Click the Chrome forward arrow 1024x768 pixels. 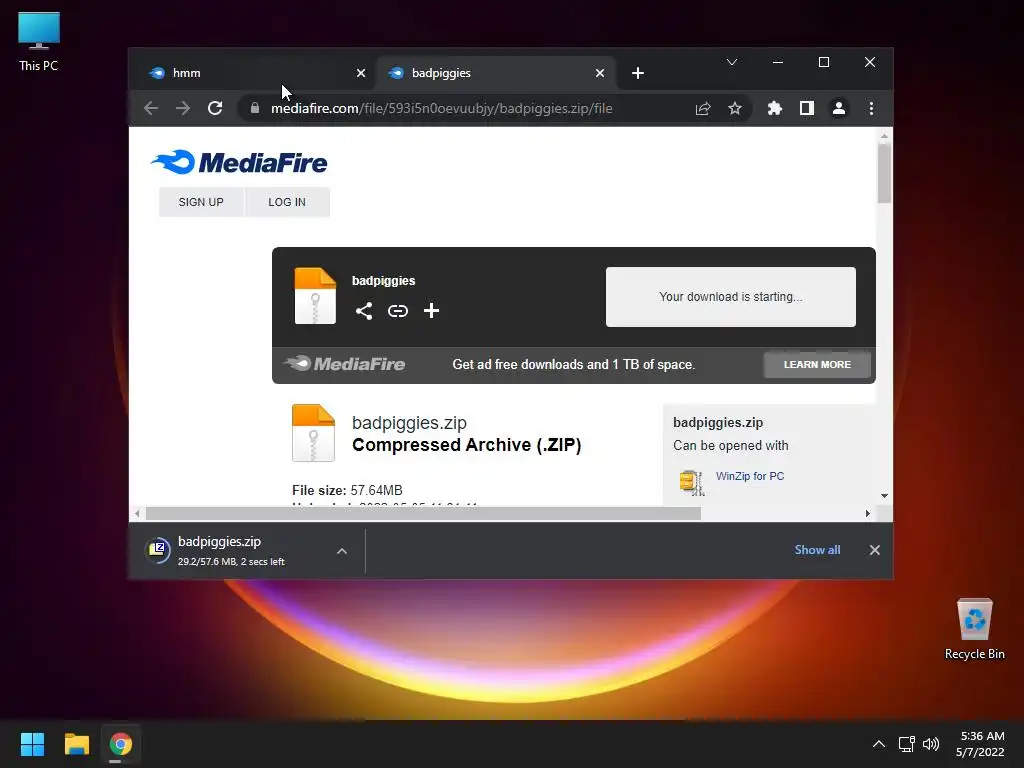(183, 108)
